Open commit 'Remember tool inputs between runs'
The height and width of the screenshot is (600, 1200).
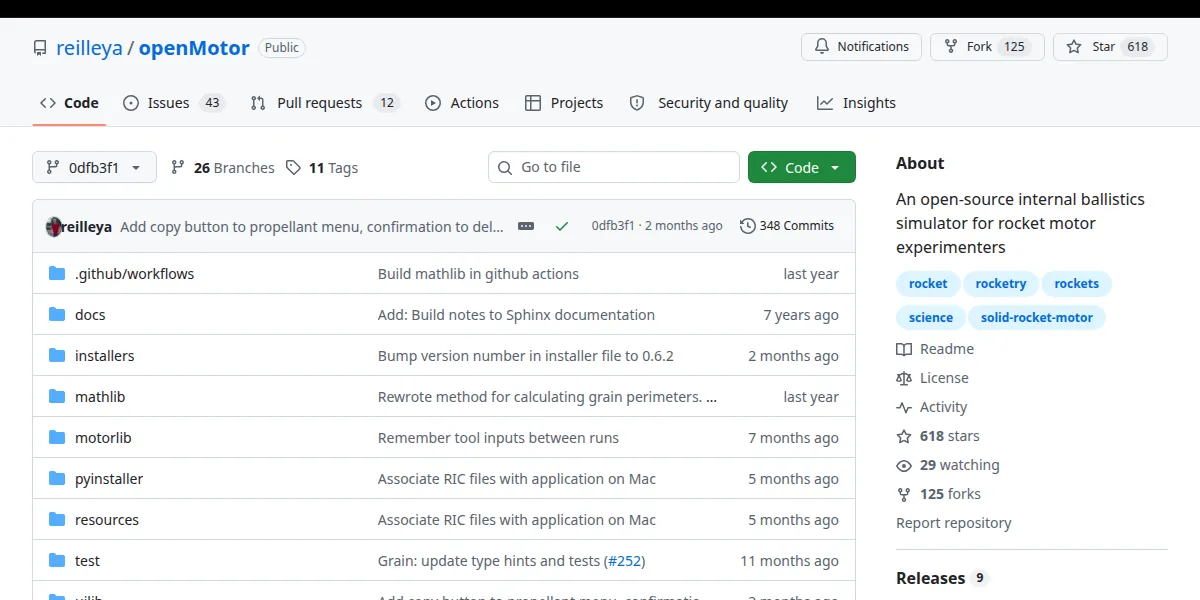[x=498, y=438]
